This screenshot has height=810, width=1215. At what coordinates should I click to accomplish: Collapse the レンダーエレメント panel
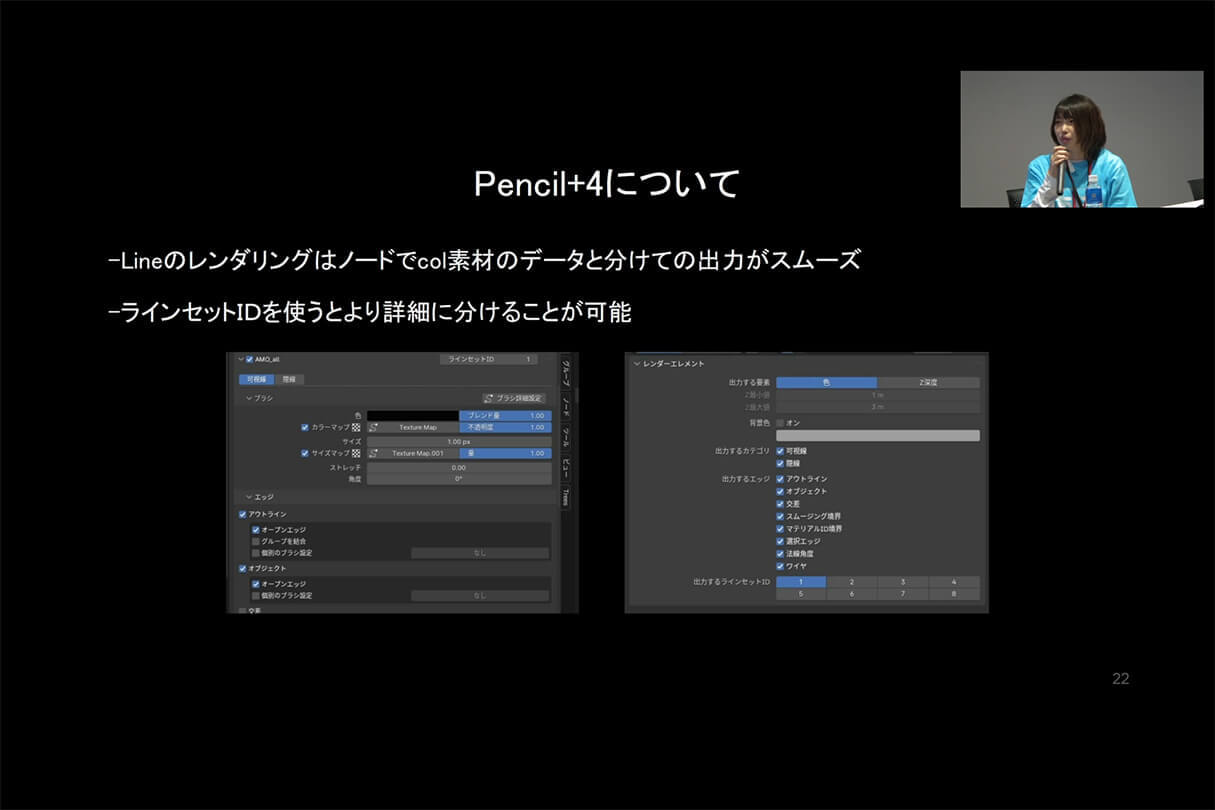(636, 364)
